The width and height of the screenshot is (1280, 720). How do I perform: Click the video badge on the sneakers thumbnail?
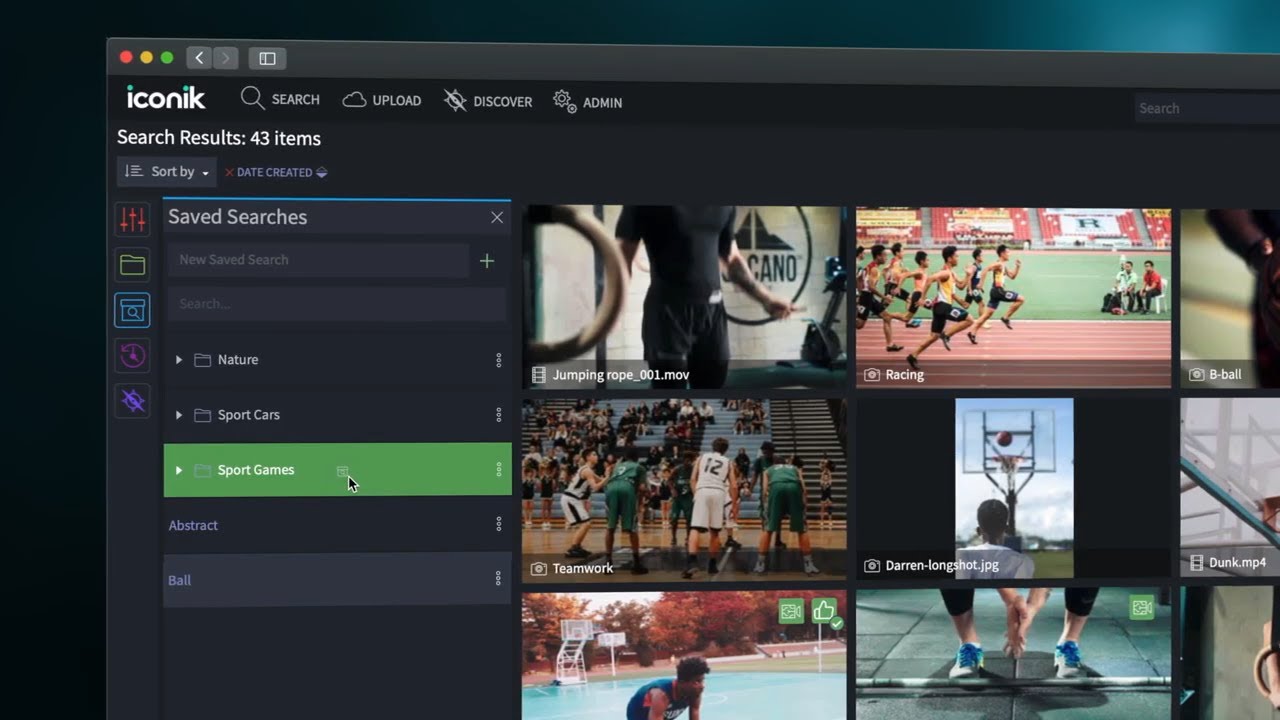click(1142, 608)
